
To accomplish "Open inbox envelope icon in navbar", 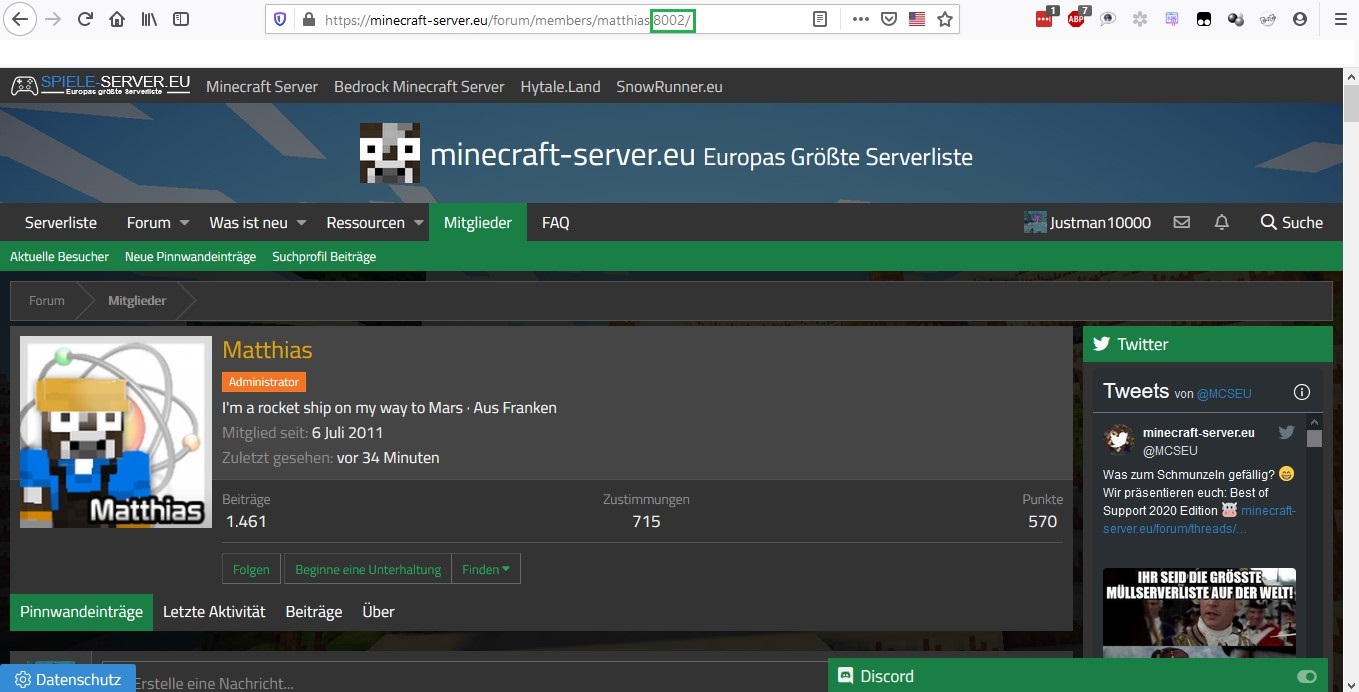I will [1182, 222].
